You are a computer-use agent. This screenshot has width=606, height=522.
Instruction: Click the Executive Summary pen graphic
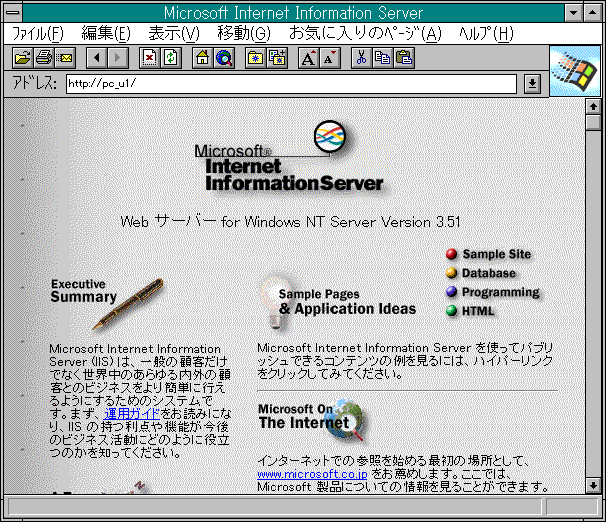pyautogui.click(x=128, y=304)
